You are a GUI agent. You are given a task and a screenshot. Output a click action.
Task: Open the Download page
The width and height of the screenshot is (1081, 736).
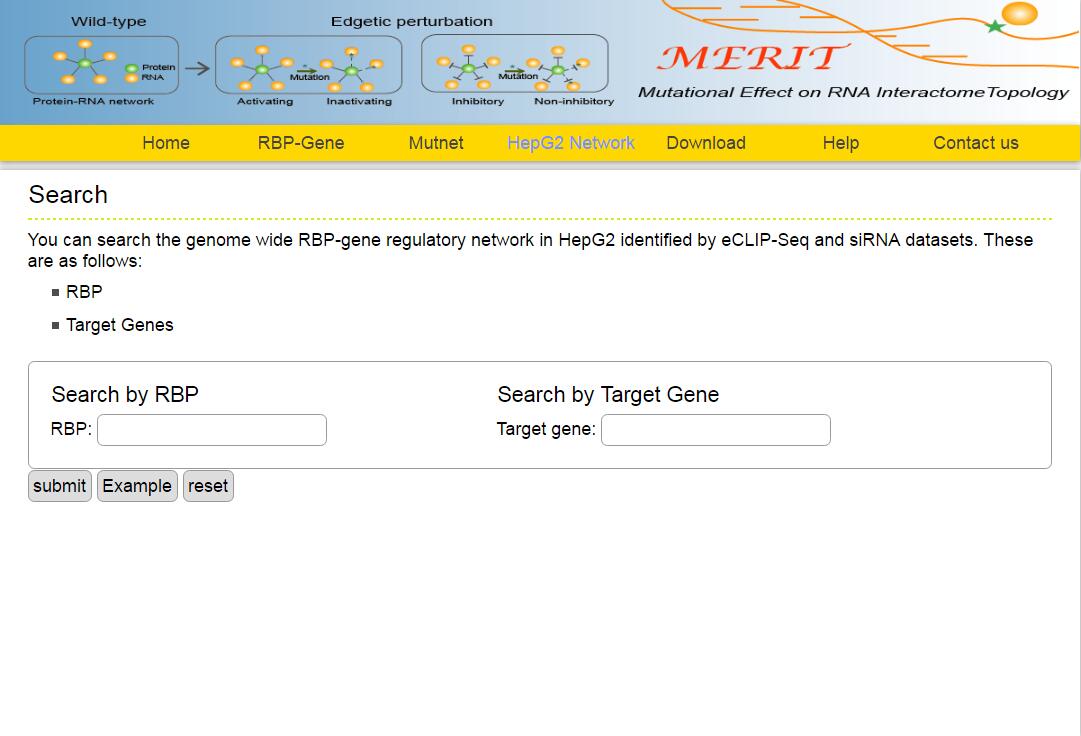coord(706,143)
